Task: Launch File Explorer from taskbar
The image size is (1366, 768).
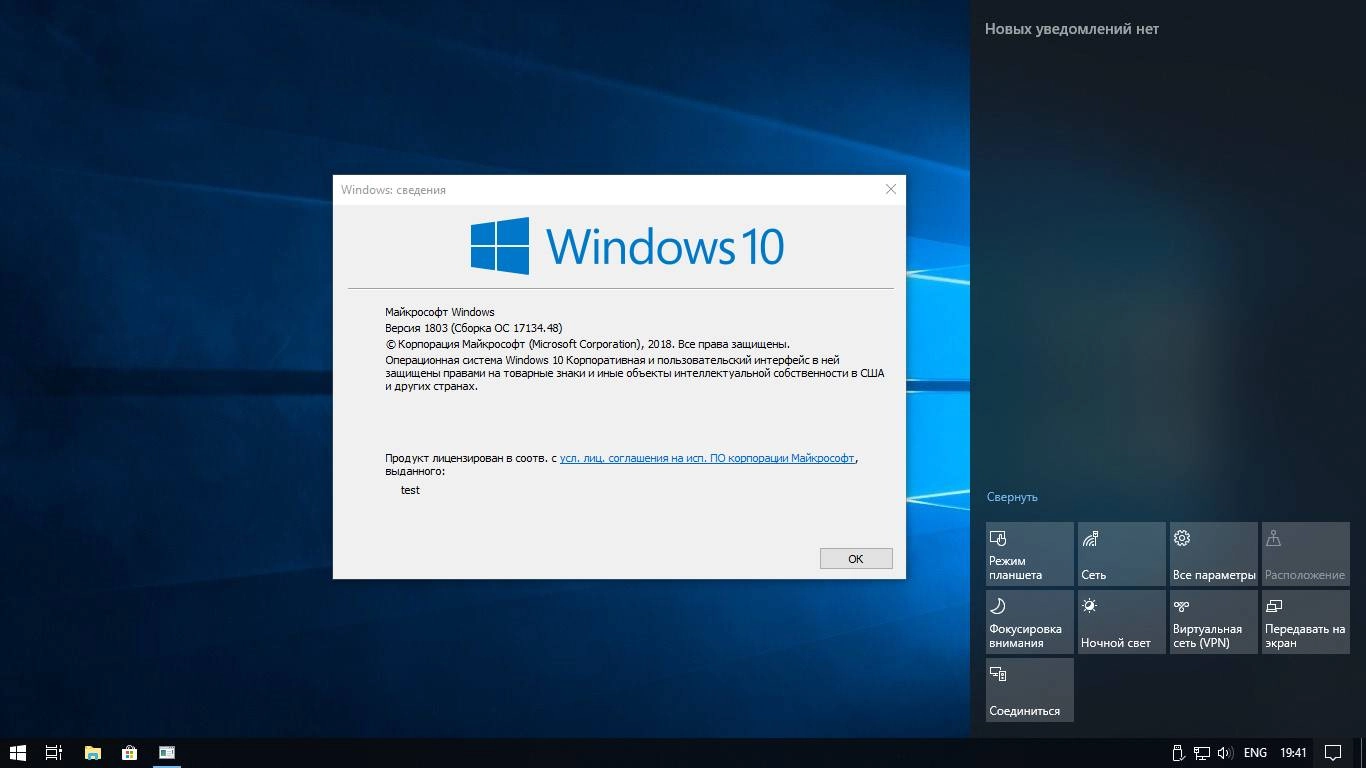Action: click(x=92, y=753)
